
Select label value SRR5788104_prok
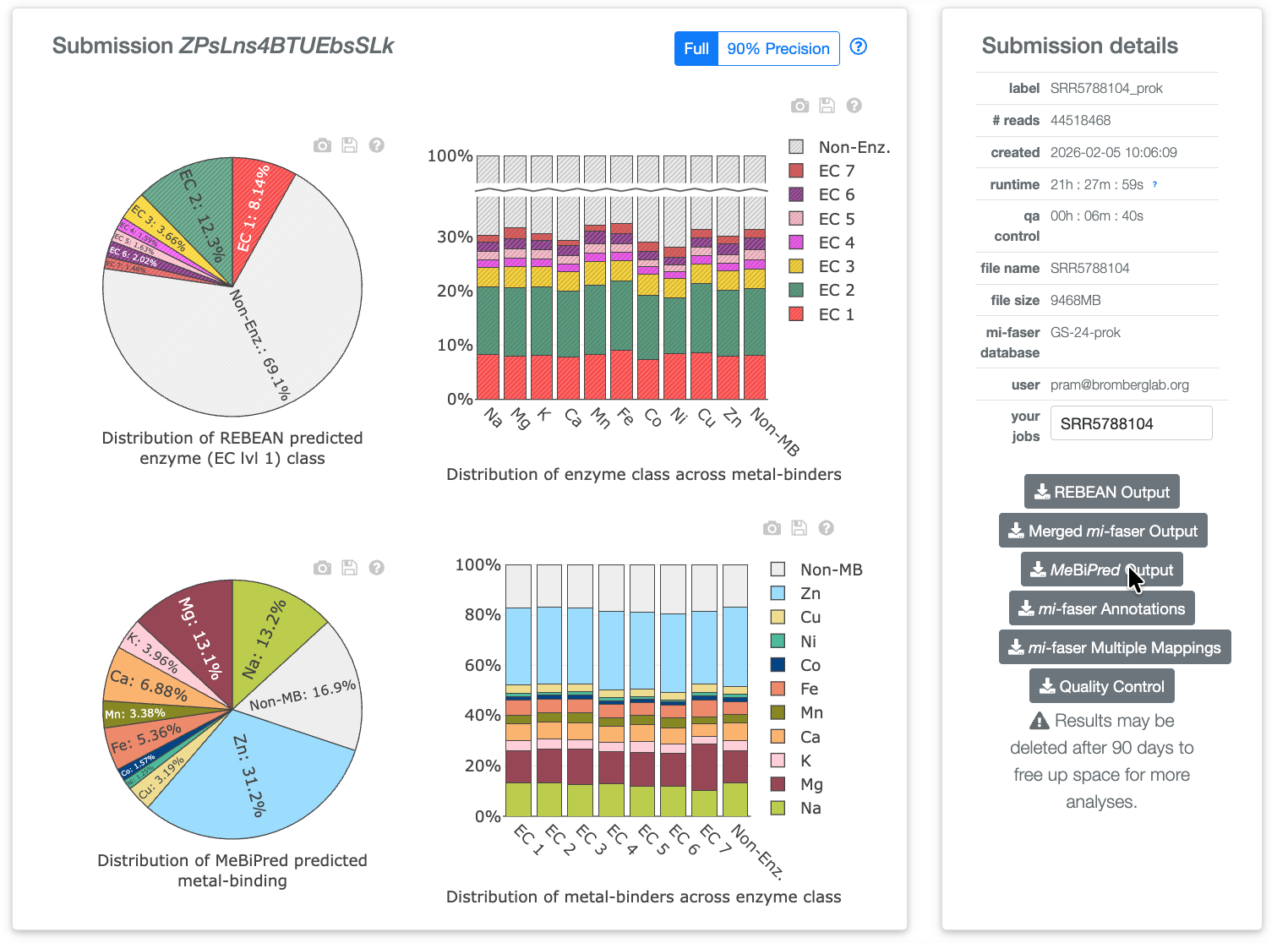click(x=1106, y=88)
